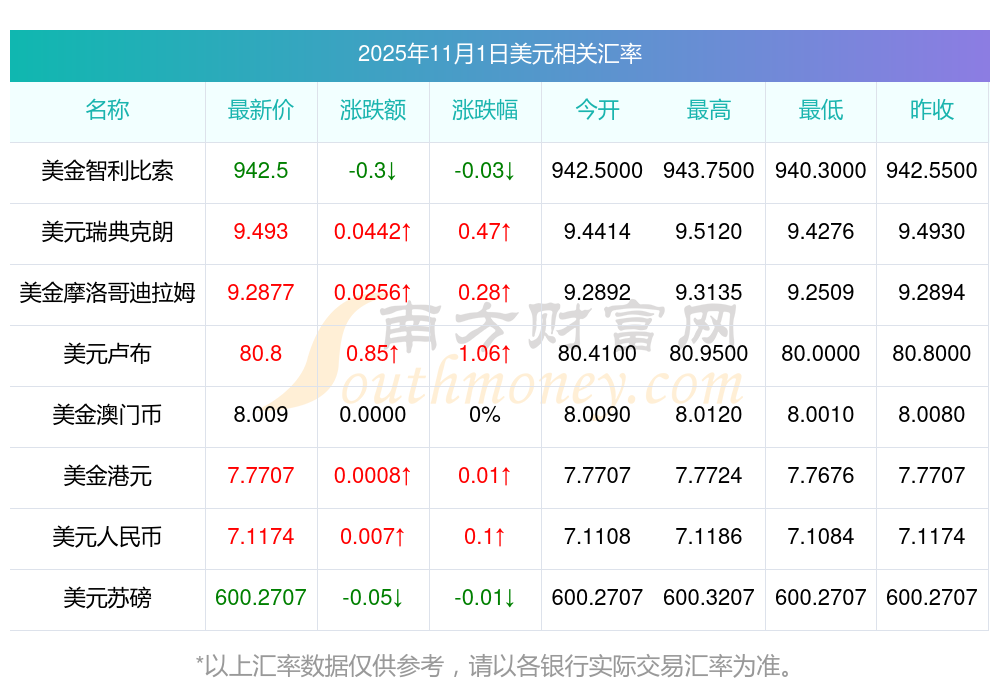The width and height of the screenshot is (1000, 697).
Task: Select the 美元瑞典克朗 currency pair
Action: [x=107, y=232]
